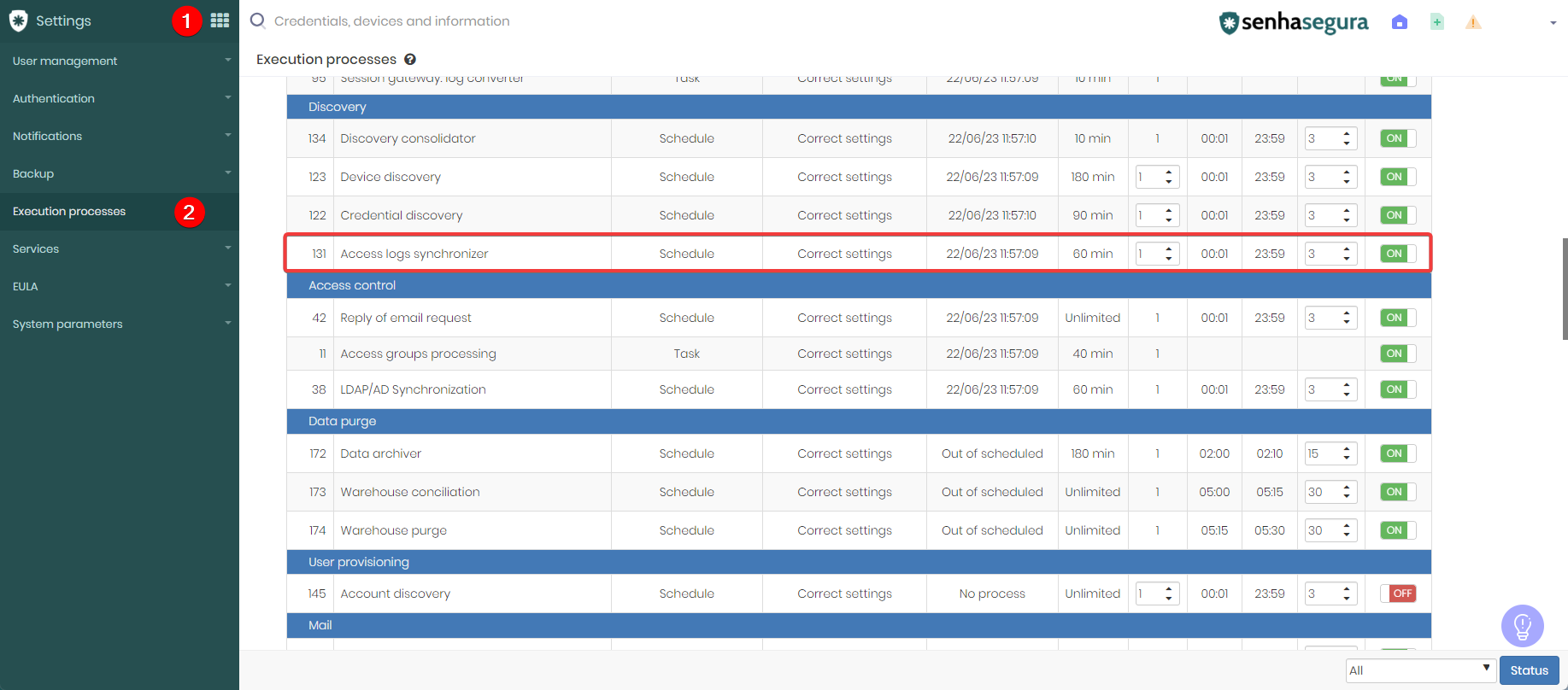
Task: Select 'Warehouse conciliation' process name
Action: (410, 492)
